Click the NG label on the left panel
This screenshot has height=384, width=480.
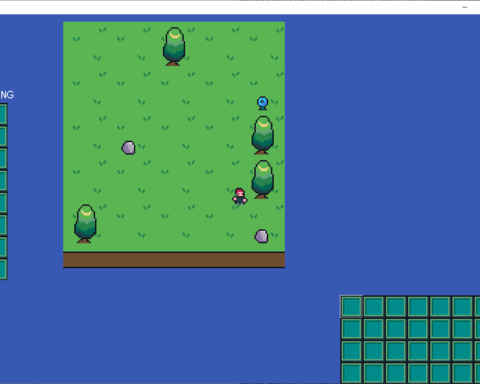[7, 95]
